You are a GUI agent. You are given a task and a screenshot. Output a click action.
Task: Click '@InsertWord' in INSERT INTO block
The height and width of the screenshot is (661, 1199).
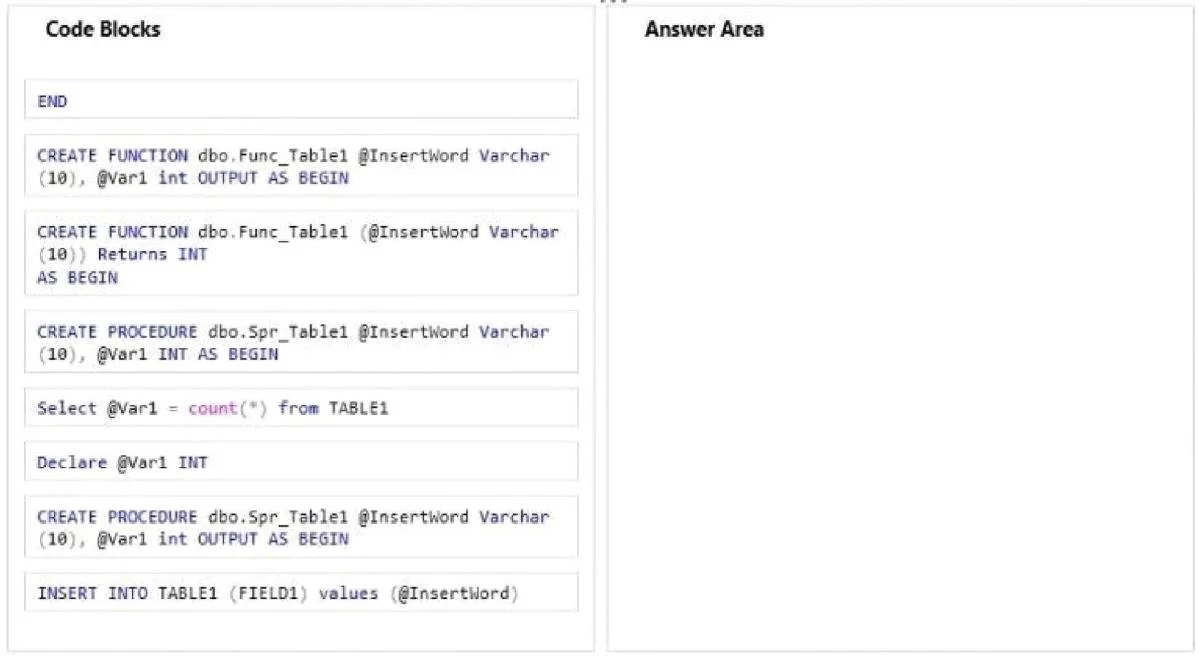point(453,594)
